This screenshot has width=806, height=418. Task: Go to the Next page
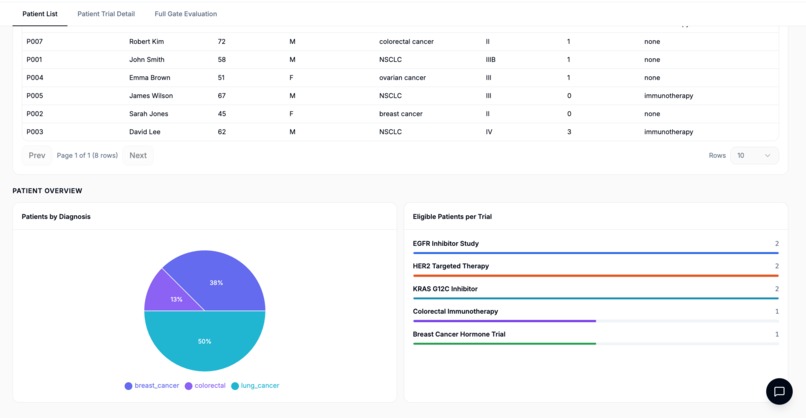138,155
